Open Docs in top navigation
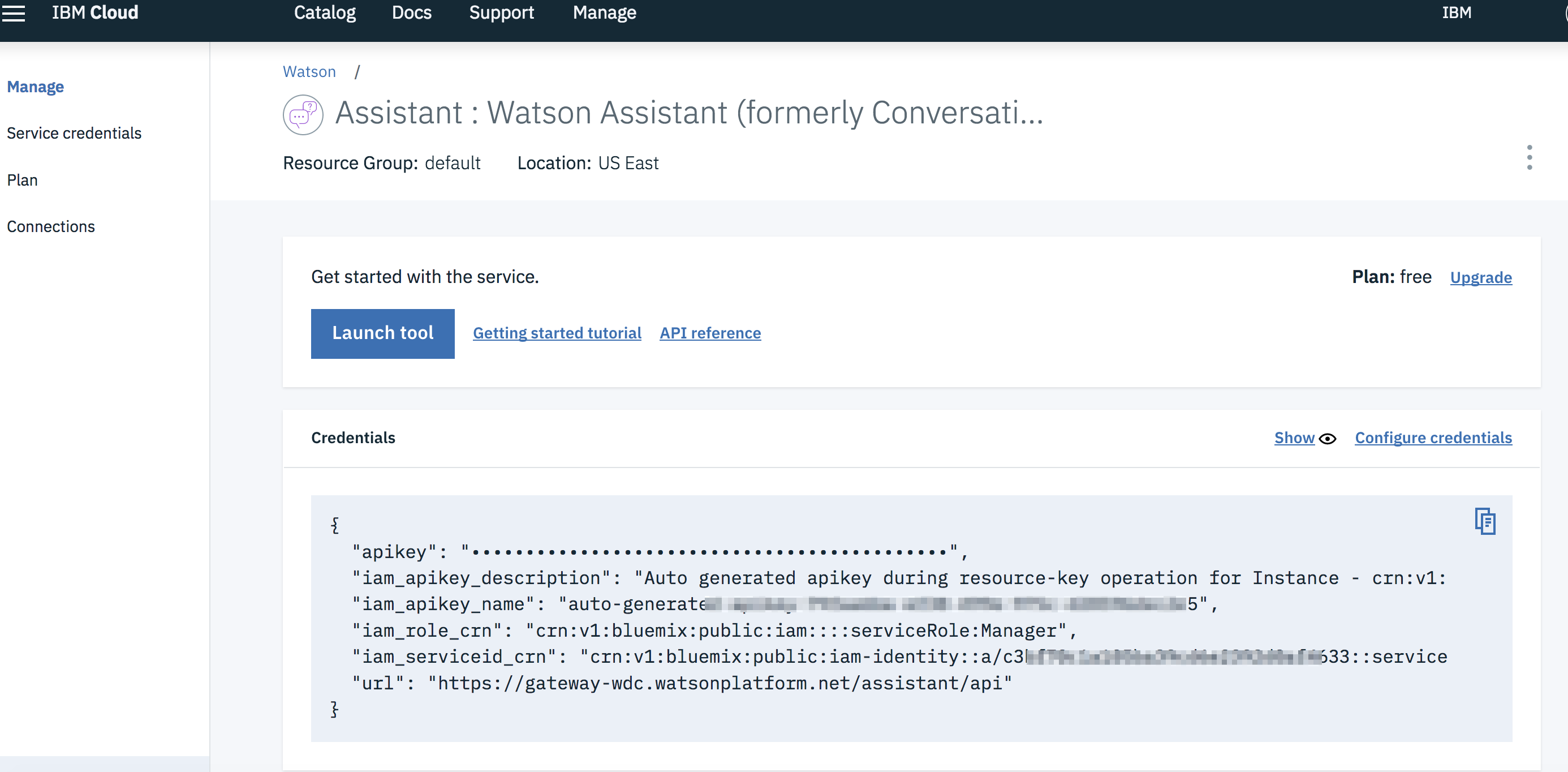The height and width of the screenshot is (772, 1568). tap(411, 13)
